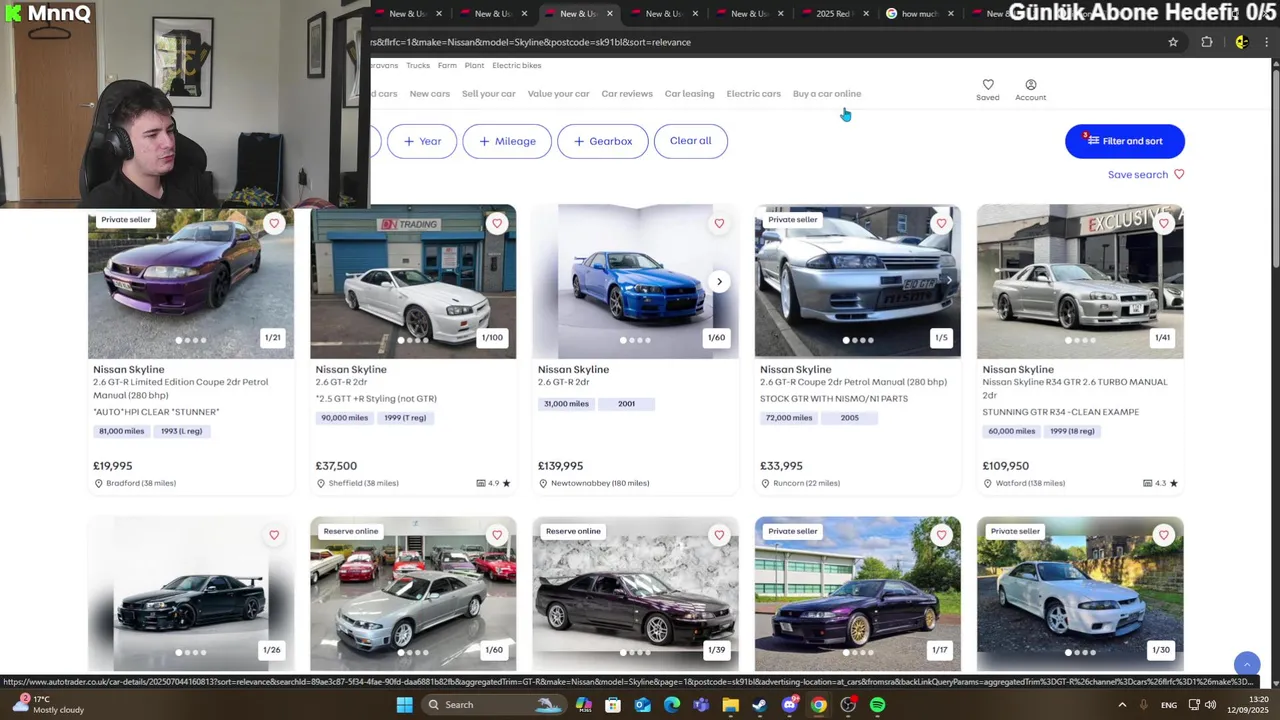Image resolution: width=1280 pixels, height=720 pixels.
Task: Open Electric cars menu
Action: (x=753, y=93)
